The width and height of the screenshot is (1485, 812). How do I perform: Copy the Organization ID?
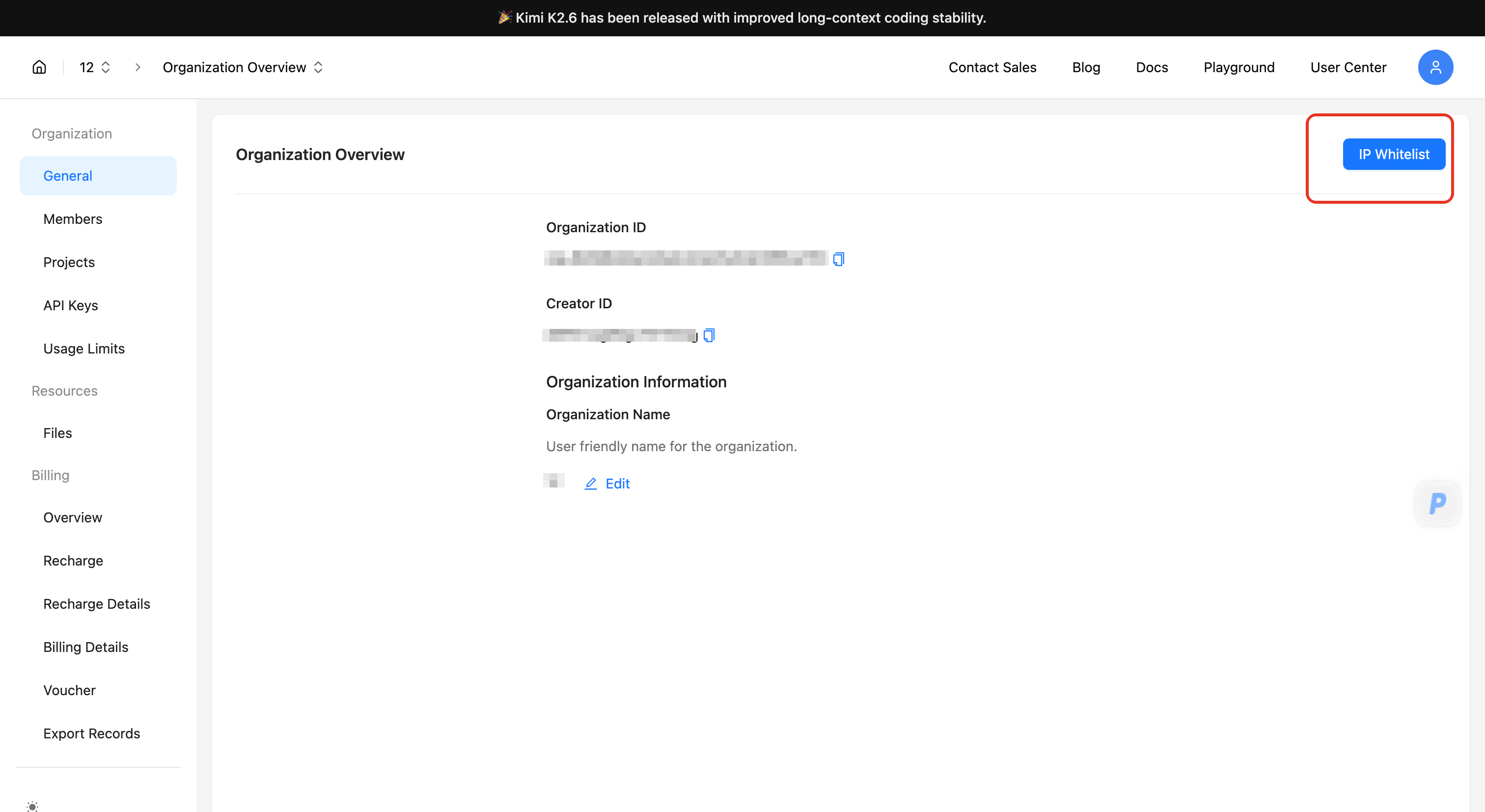point(839,259)
